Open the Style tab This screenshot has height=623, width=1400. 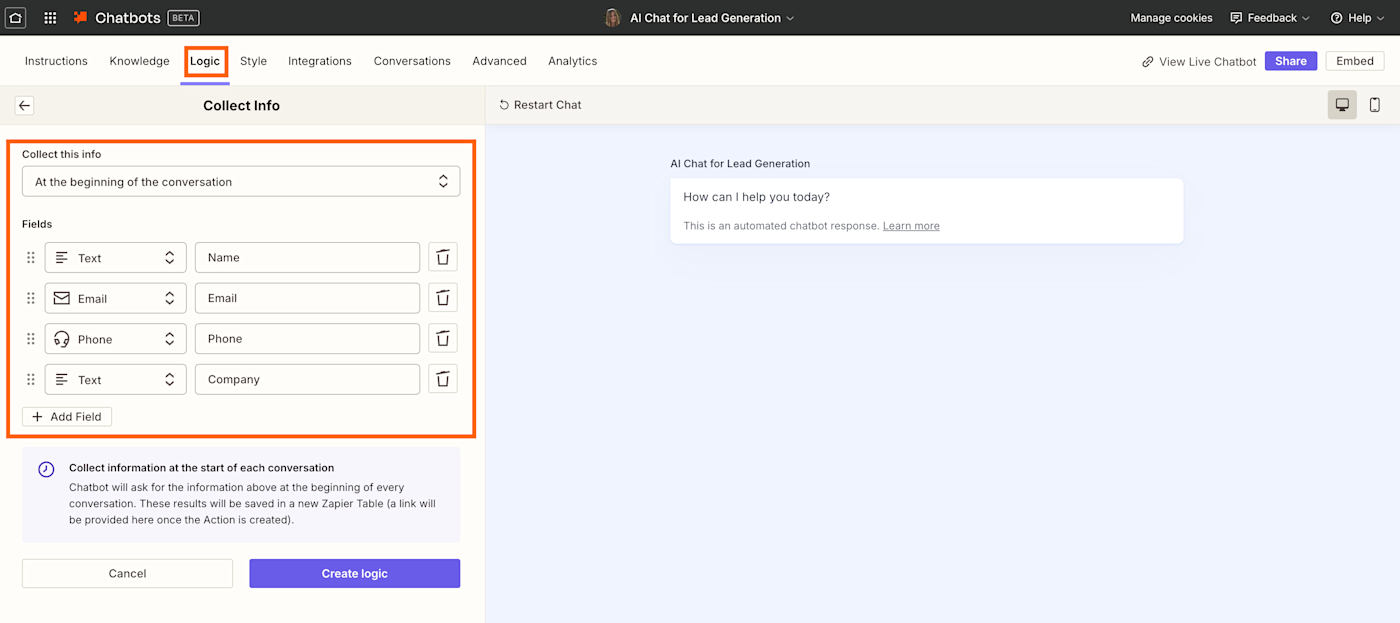pos(253,61)
